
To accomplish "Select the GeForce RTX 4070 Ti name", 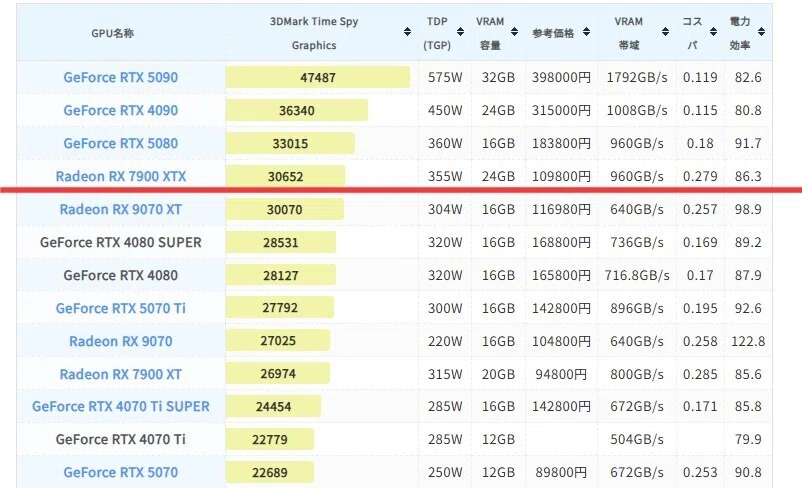I will point(121,439).
